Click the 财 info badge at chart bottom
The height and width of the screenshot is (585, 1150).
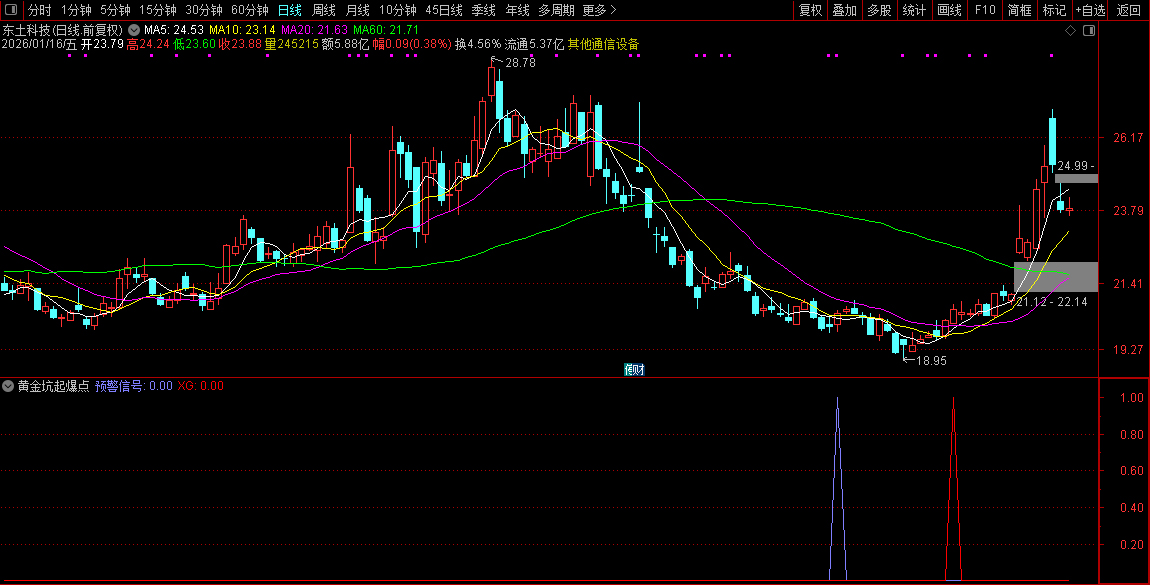634,369
